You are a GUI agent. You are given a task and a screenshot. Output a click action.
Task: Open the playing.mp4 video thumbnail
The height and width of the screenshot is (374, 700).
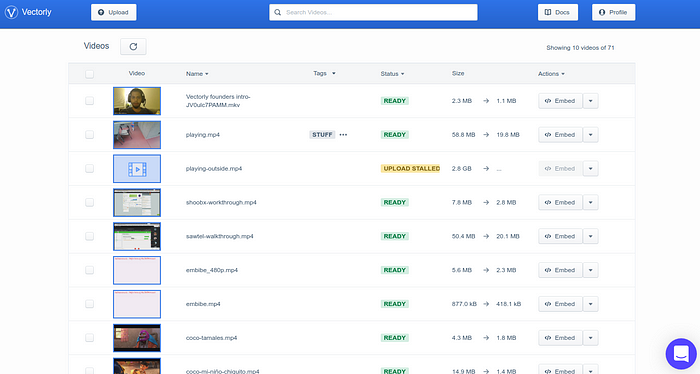click(x=137, y=135)
